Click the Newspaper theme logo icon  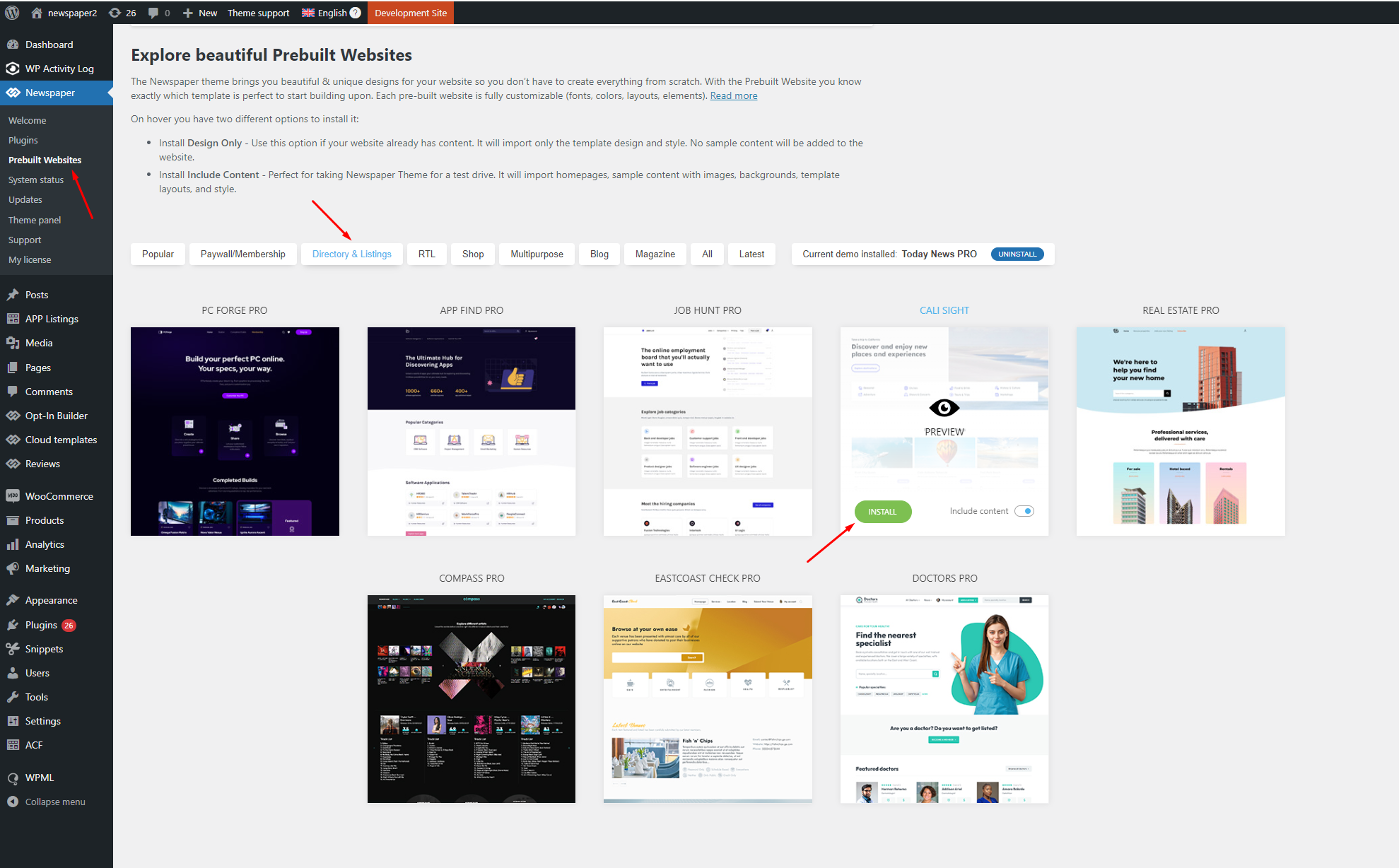(13, 93)
